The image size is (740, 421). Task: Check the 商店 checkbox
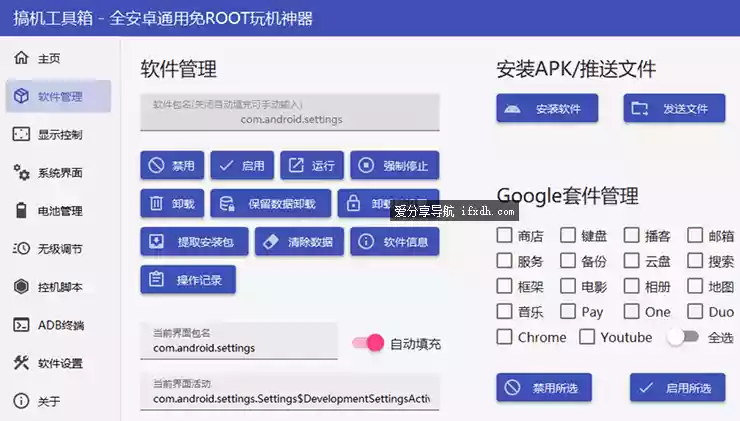coord(505,235)
